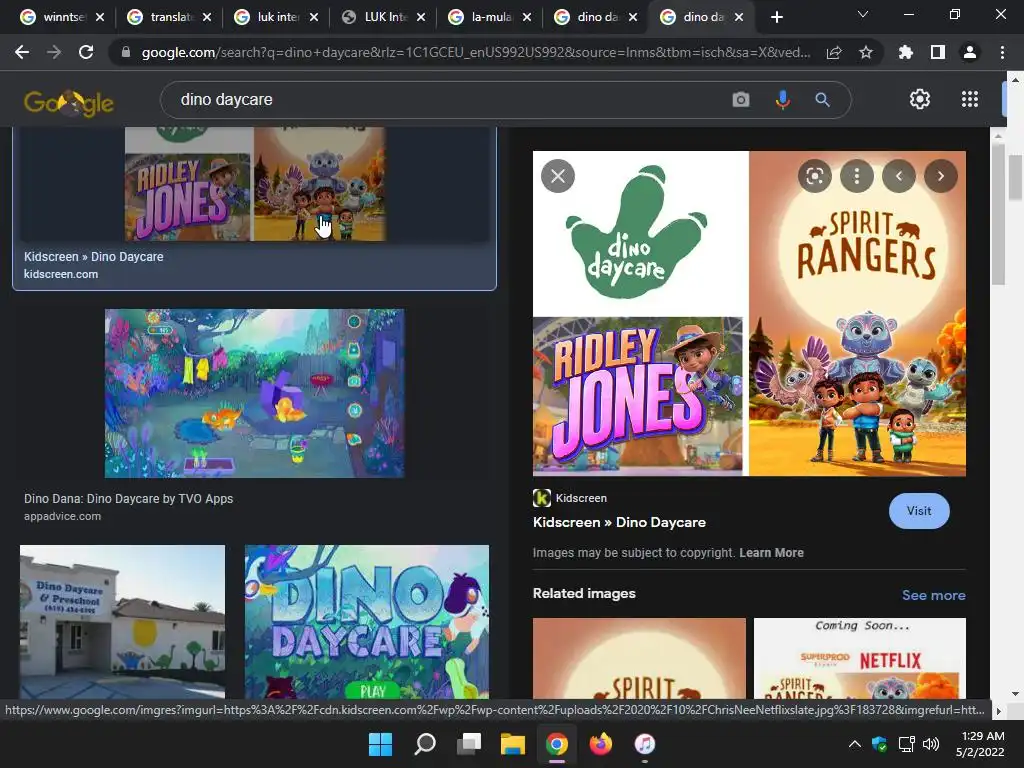Open the Chrome profile avatar
The height and width of the screenshot is (768, 1024).
970,52
